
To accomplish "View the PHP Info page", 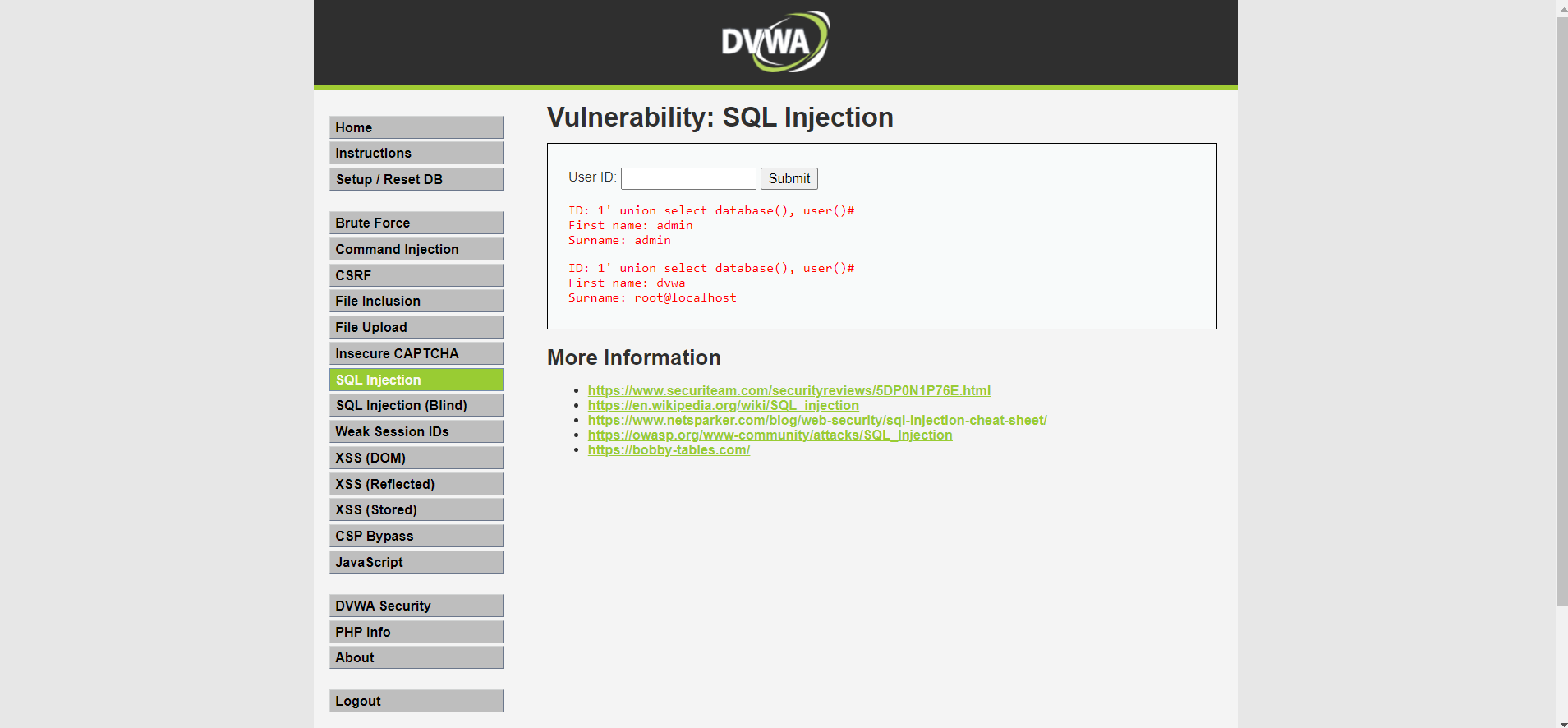I will pos(416,632).
